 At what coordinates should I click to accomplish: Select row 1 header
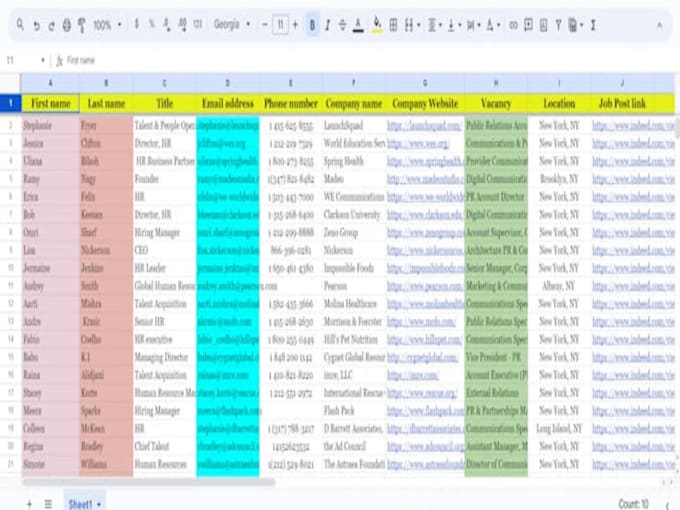(10, 103)
